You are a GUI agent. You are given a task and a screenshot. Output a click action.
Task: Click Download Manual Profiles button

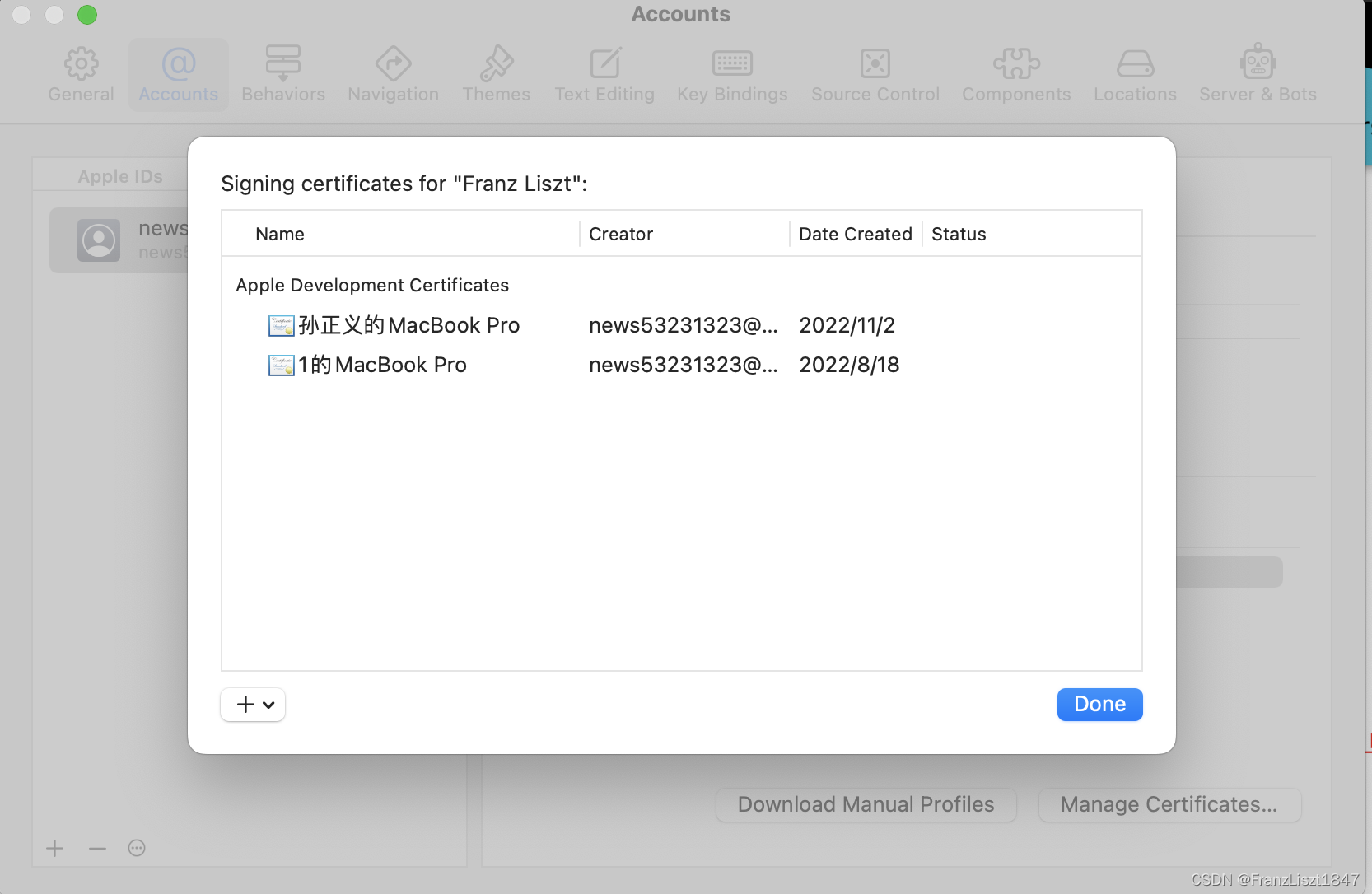point(866,804)
